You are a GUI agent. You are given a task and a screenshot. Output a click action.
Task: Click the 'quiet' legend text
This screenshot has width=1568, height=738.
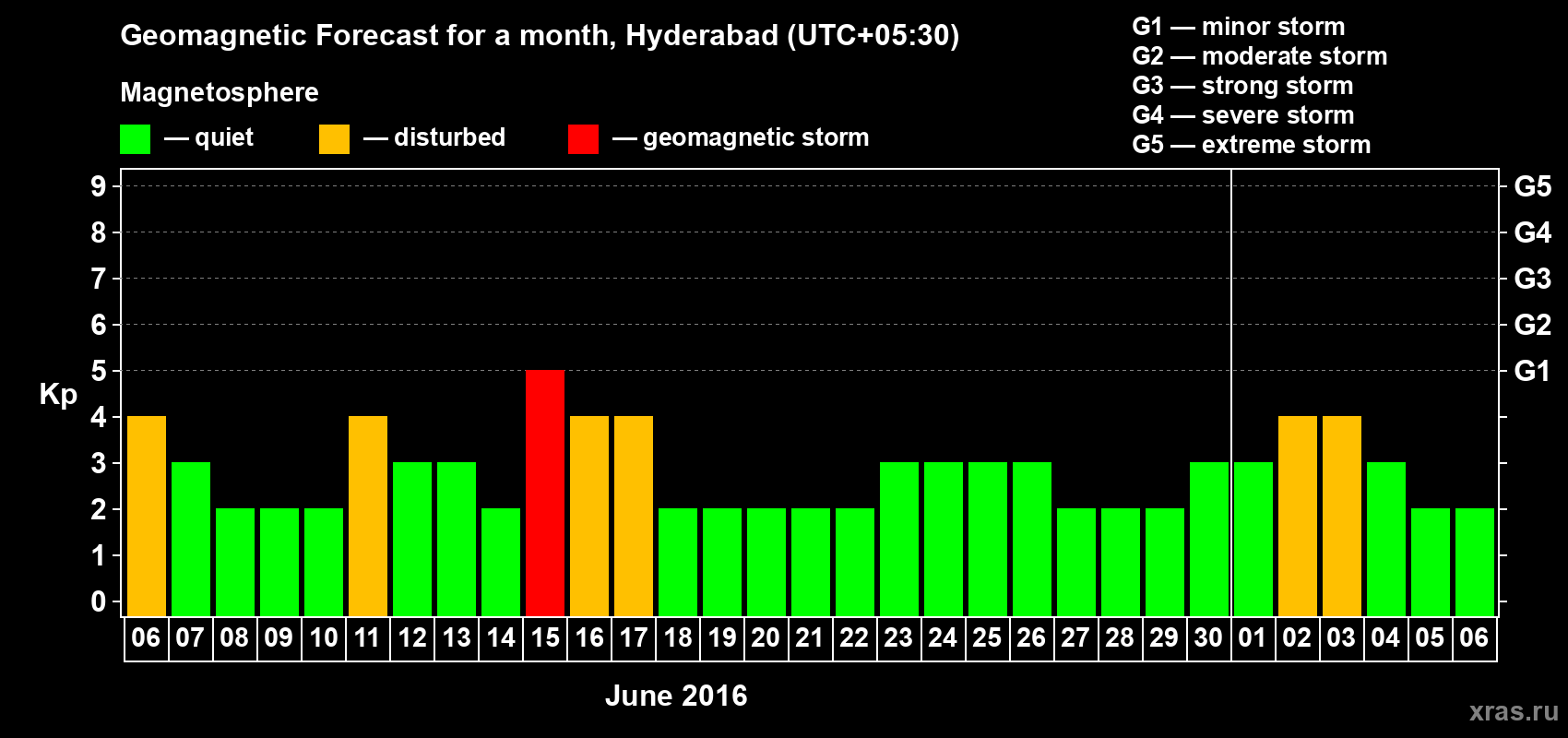coord(224,137)
